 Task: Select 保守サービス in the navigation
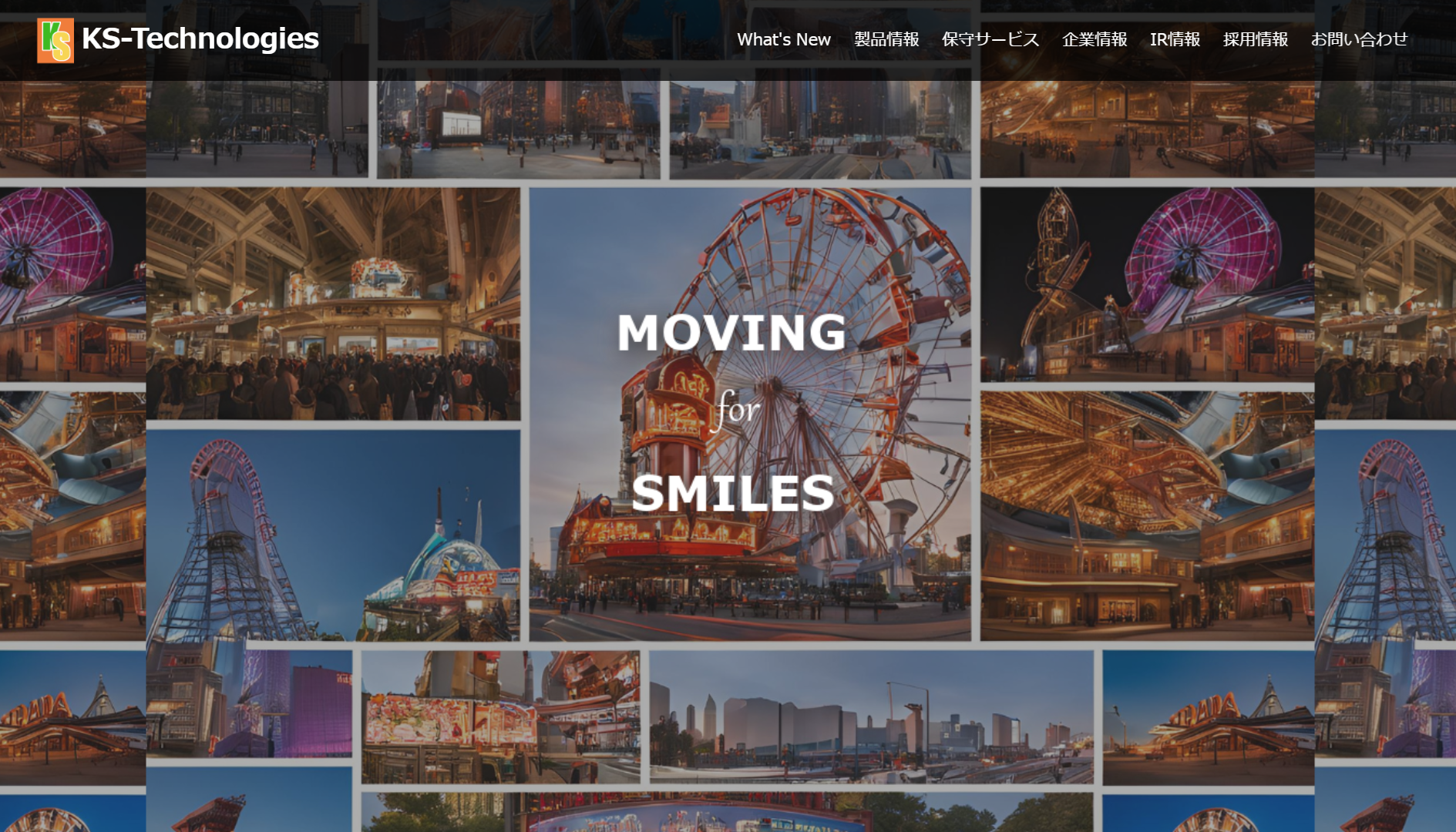[x=990, y=39]
